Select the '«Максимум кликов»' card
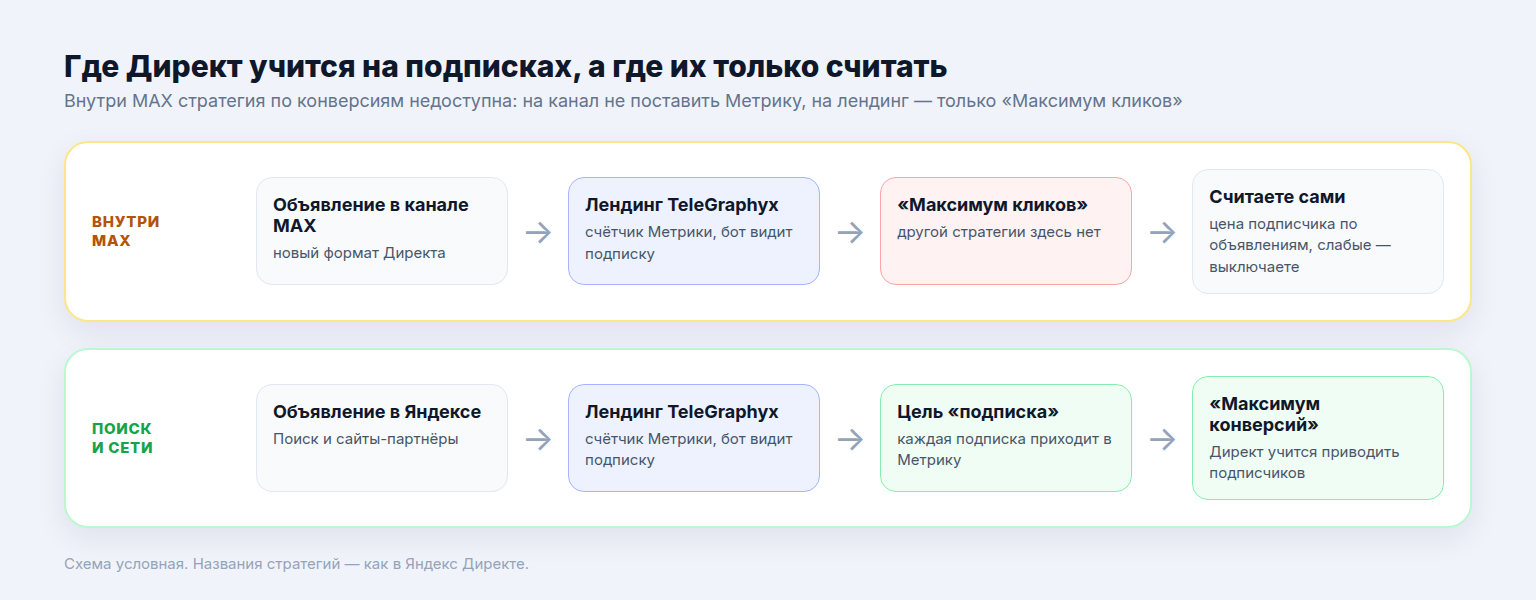This screenshot has width=1536, height=600. point(1006,231)
